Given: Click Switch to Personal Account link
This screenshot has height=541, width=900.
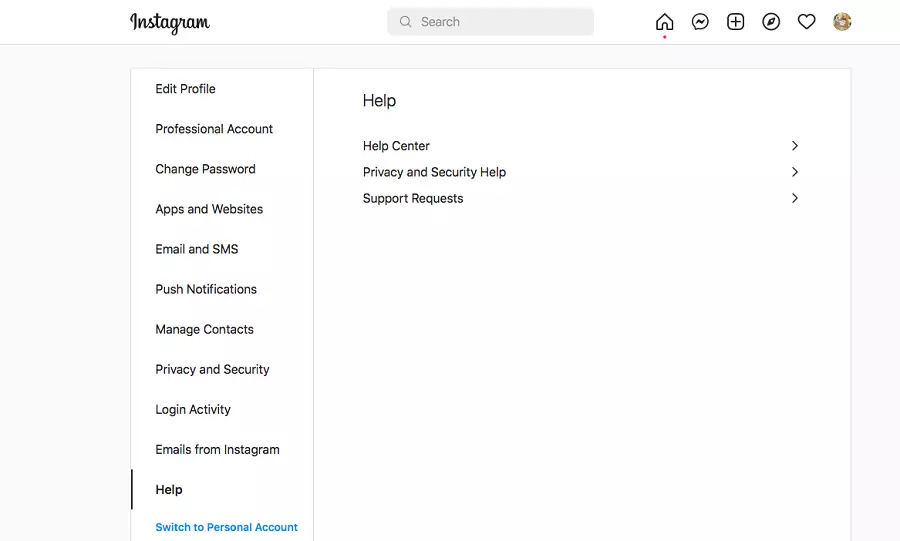Looking at the screenshot, I should click(227, 527).
